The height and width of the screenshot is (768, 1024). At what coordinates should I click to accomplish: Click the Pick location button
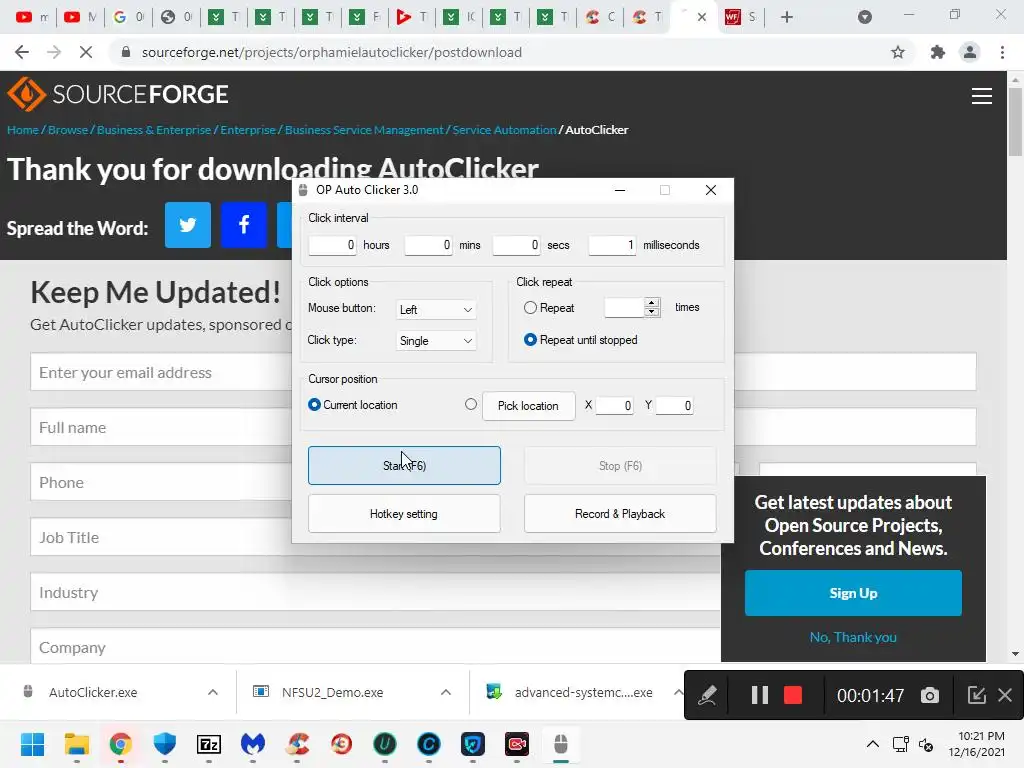coord(528,406)
